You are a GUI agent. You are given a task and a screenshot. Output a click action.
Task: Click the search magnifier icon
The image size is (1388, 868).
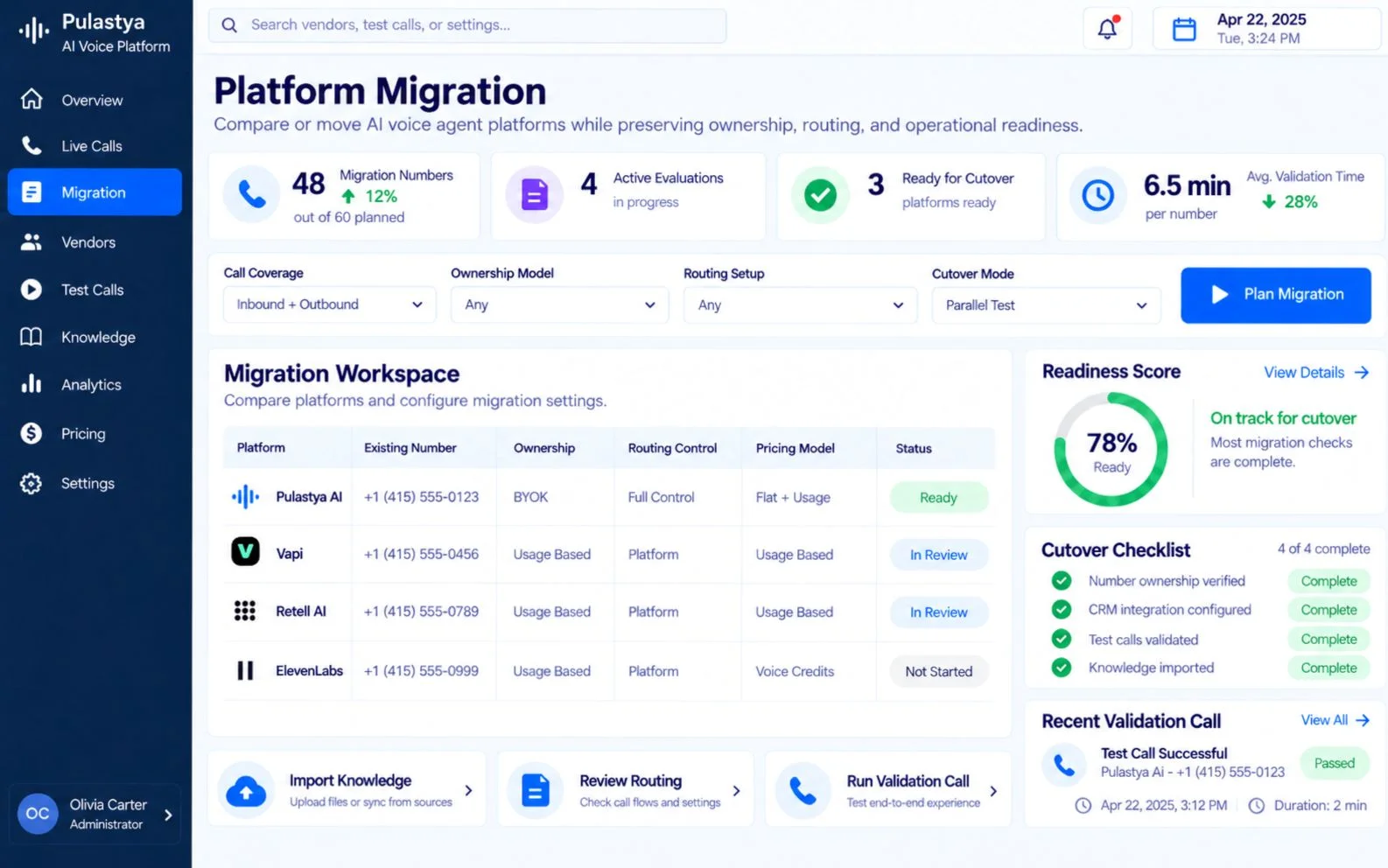(x=229, y=25)
